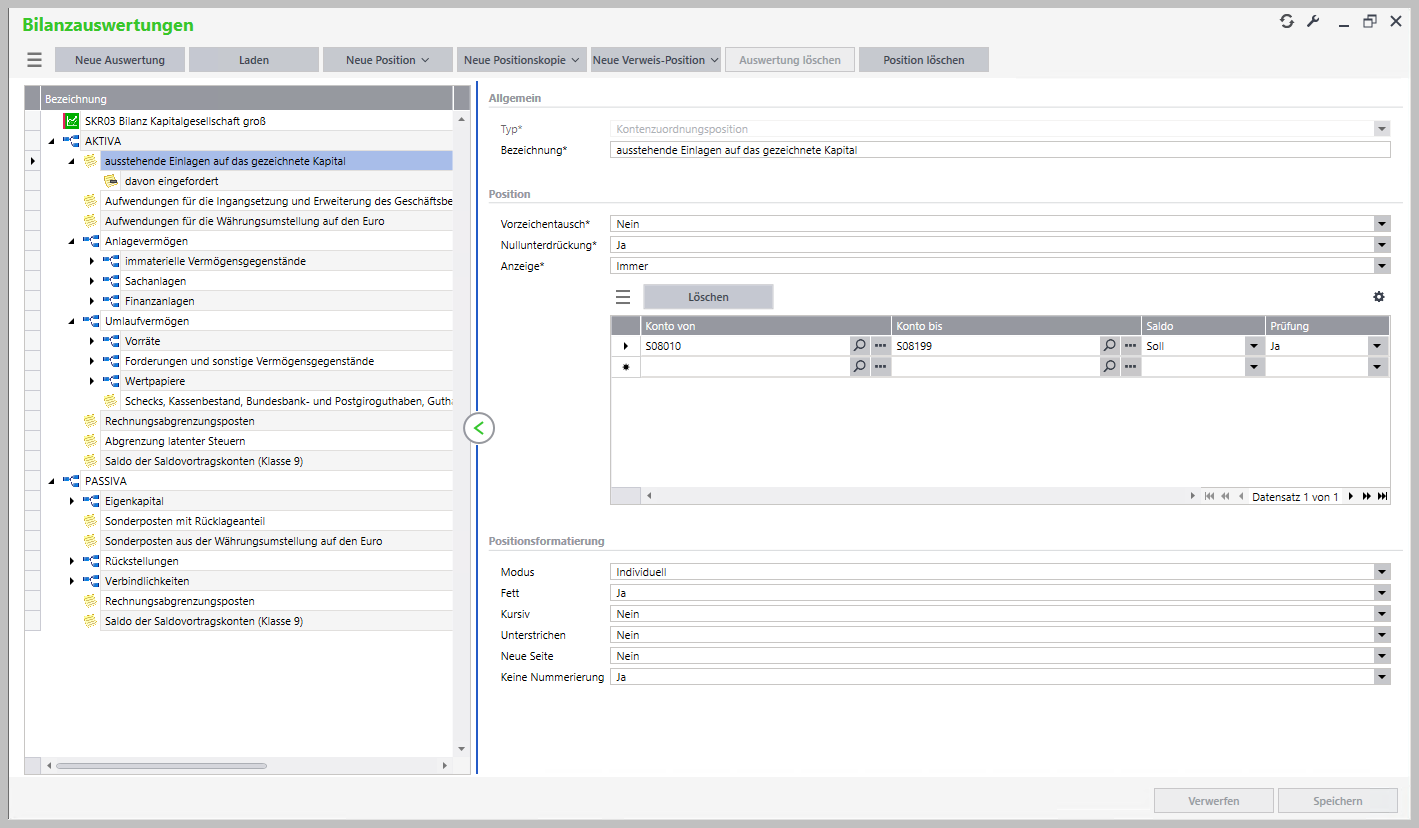Viewport: 1419px width, 828px height.
Task: Click the Position löschen button
Action: [923, 60]
